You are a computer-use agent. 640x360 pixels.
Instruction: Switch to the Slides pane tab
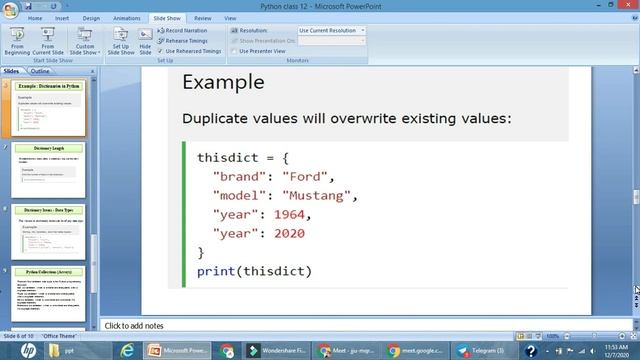11,71
